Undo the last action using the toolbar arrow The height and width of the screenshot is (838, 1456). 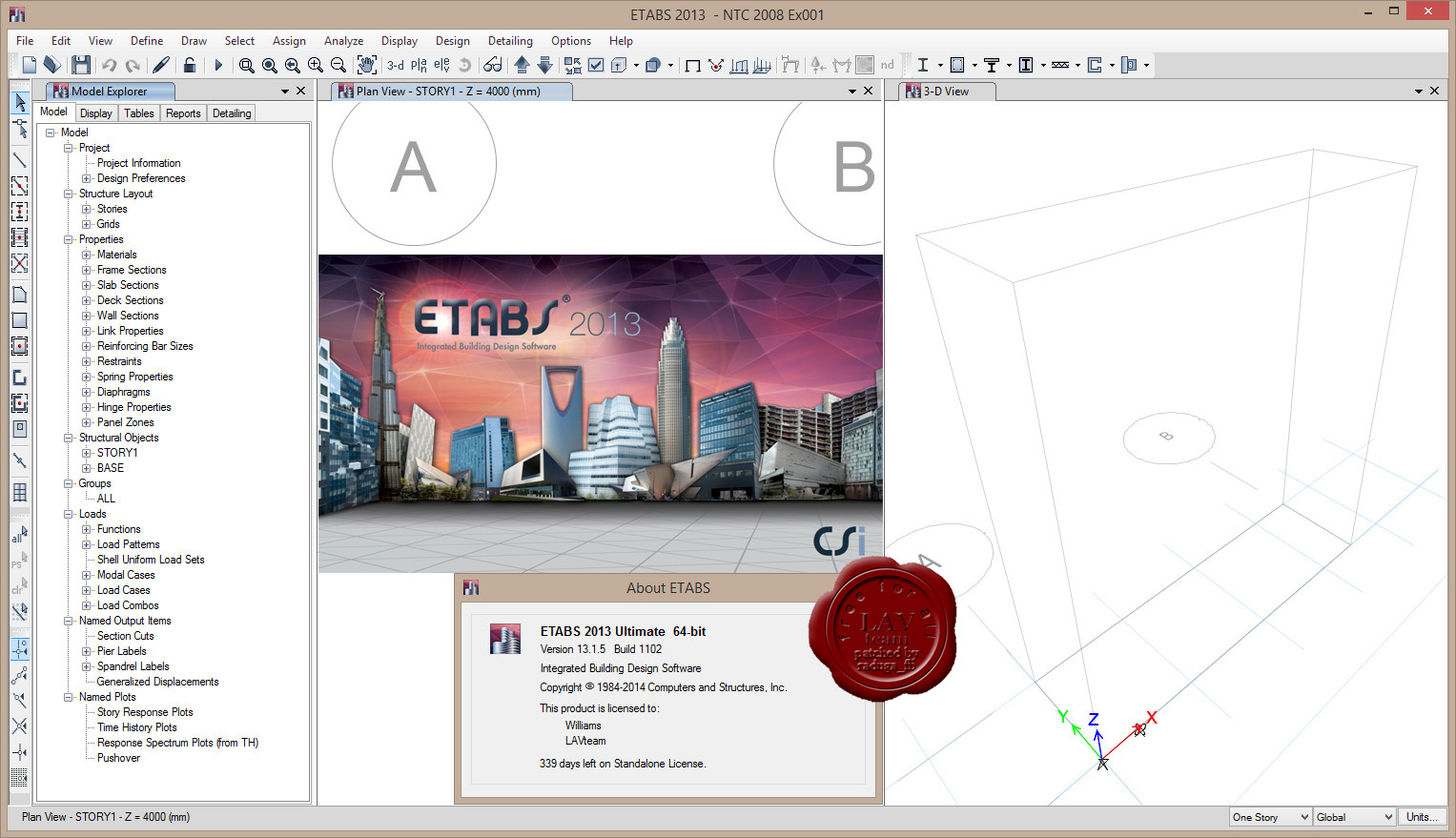[110, 65]
